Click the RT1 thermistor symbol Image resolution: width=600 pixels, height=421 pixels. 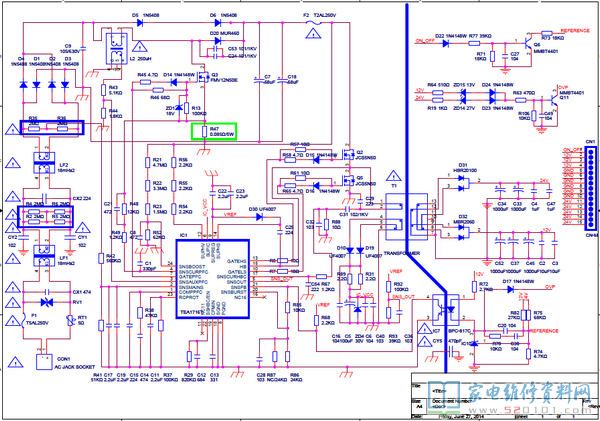click(x=70, y=321)
